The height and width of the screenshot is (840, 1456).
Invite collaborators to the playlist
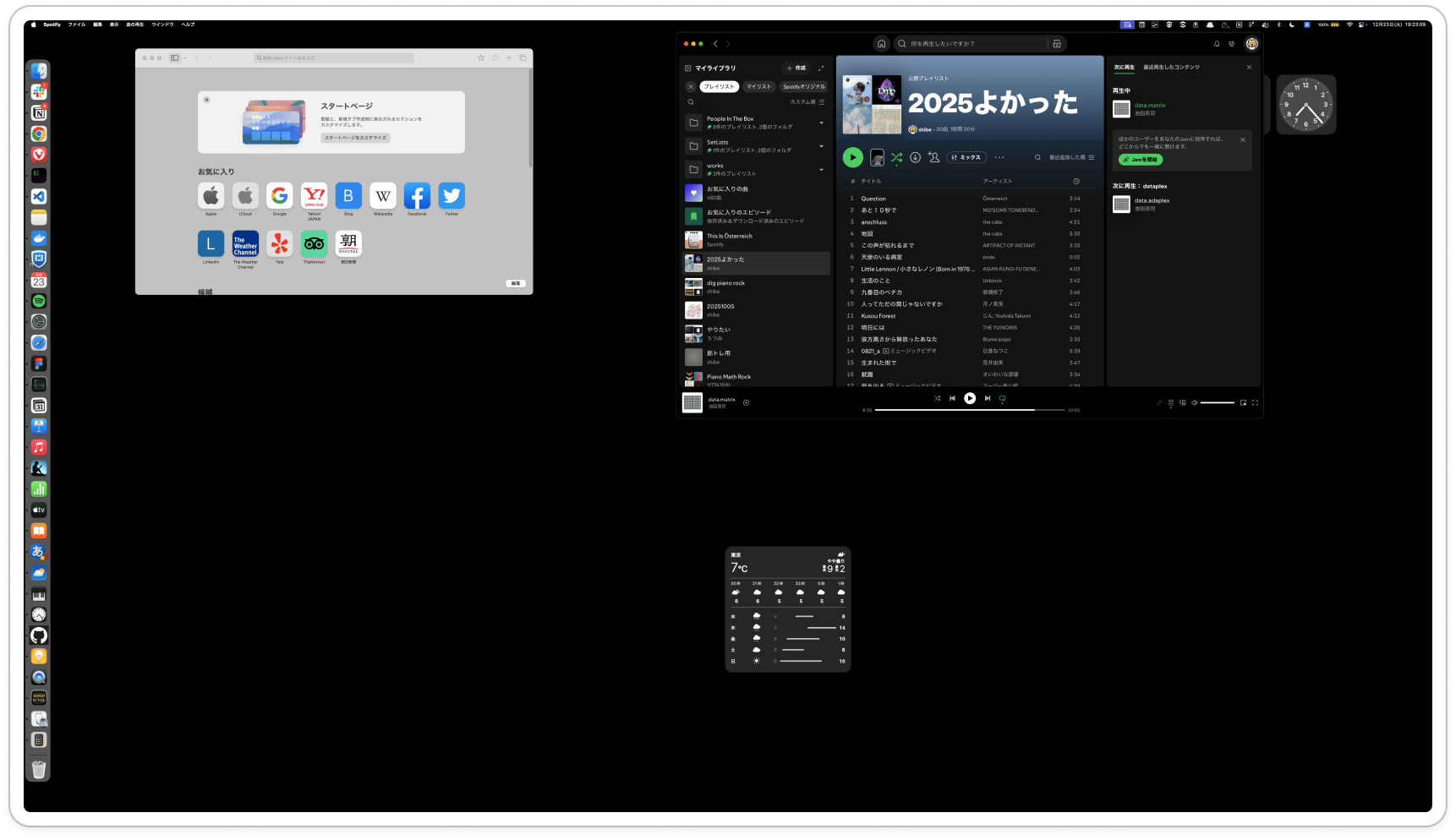tap(933, 157)
